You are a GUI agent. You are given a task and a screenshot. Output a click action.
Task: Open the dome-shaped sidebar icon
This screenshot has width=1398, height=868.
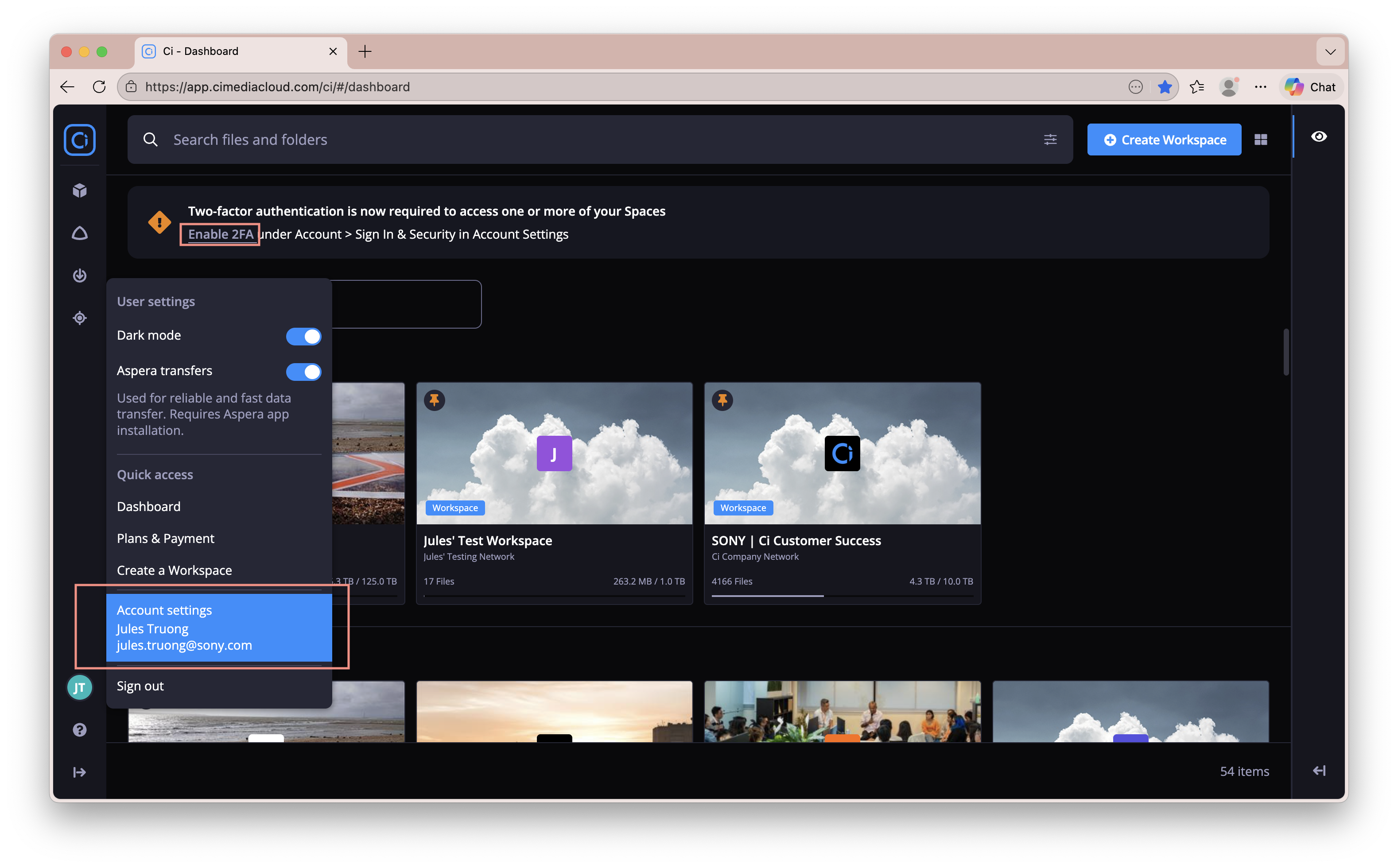pos(79,233)
